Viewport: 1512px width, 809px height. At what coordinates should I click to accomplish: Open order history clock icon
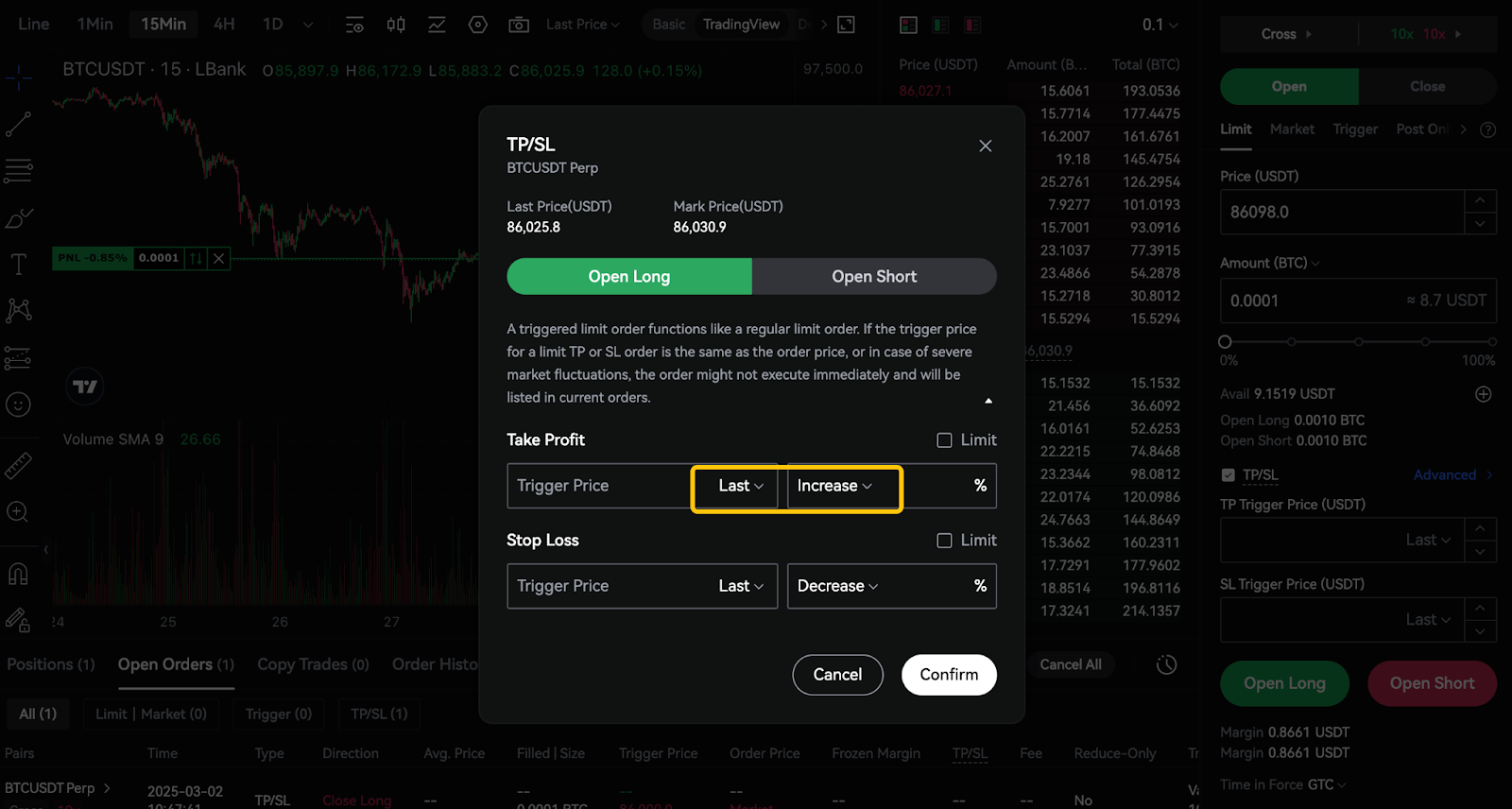pos(1167,664)
